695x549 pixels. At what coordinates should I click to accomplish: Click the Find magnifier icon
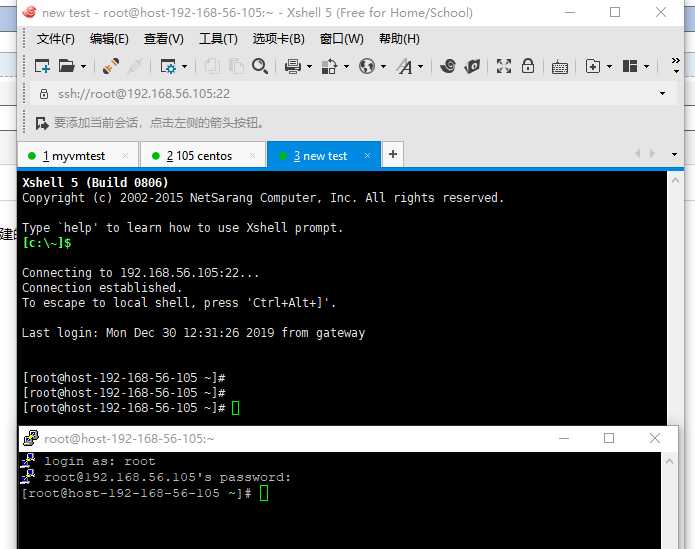pyautogui.click(x=260, y=66)
